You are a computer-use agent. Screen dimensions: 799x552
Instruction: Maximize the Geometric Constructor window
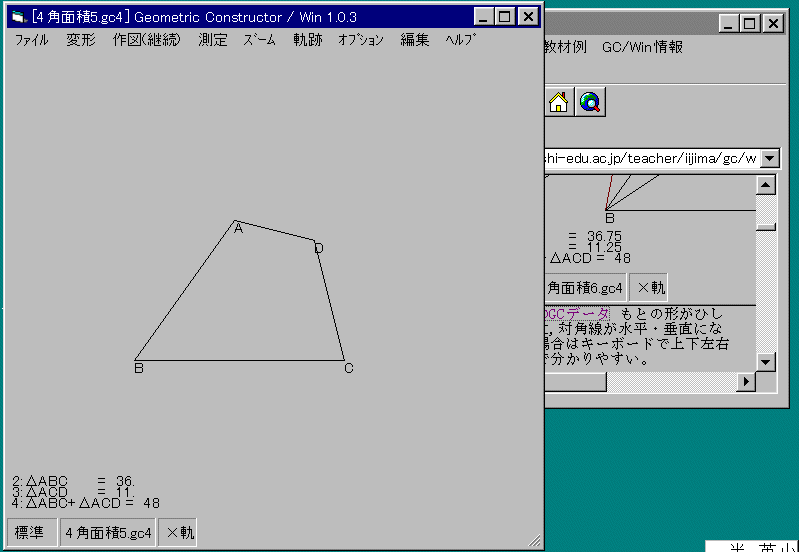[505, 16]
